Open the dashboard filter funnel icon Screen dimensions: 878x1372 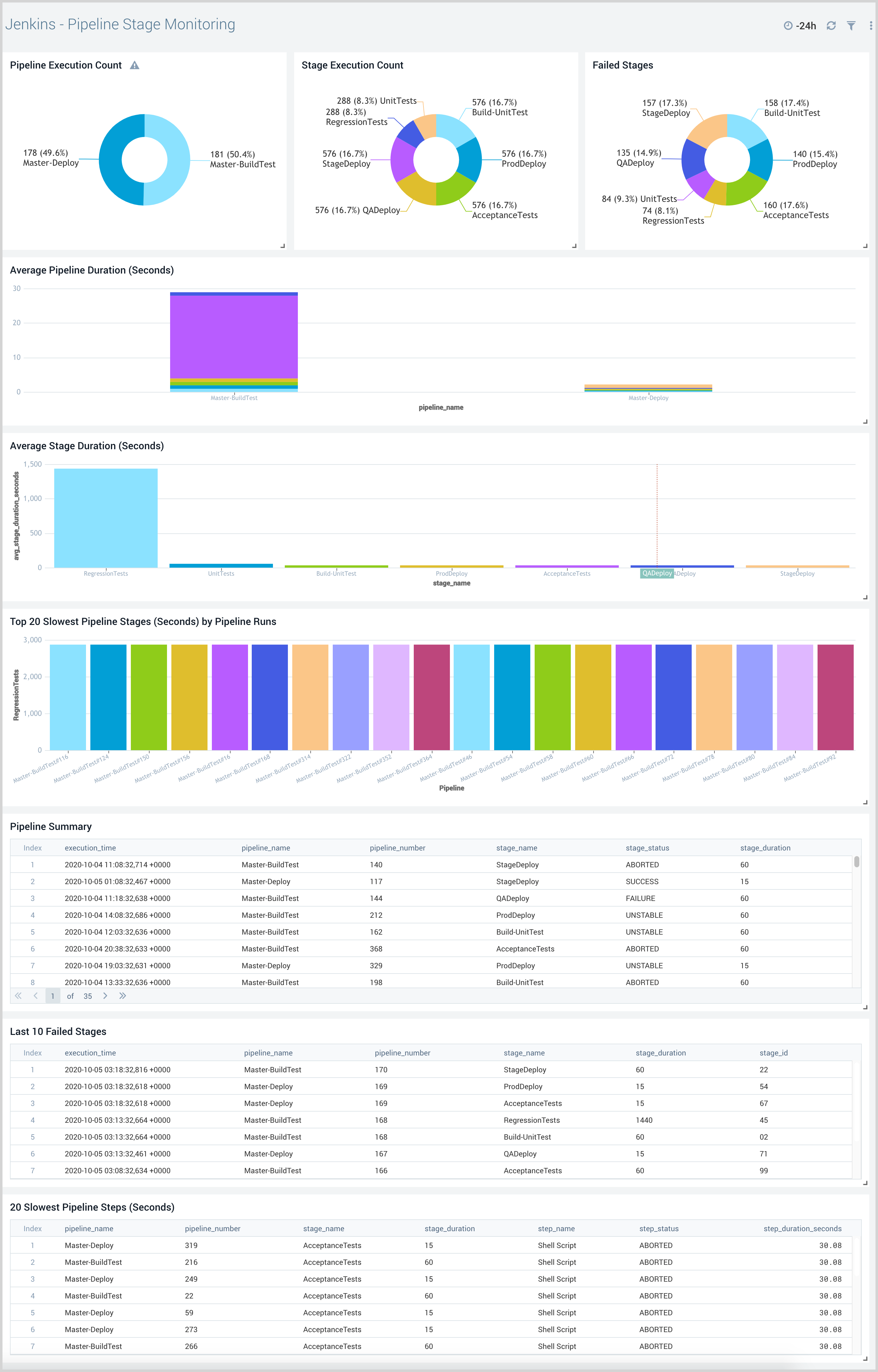[851, 26]
